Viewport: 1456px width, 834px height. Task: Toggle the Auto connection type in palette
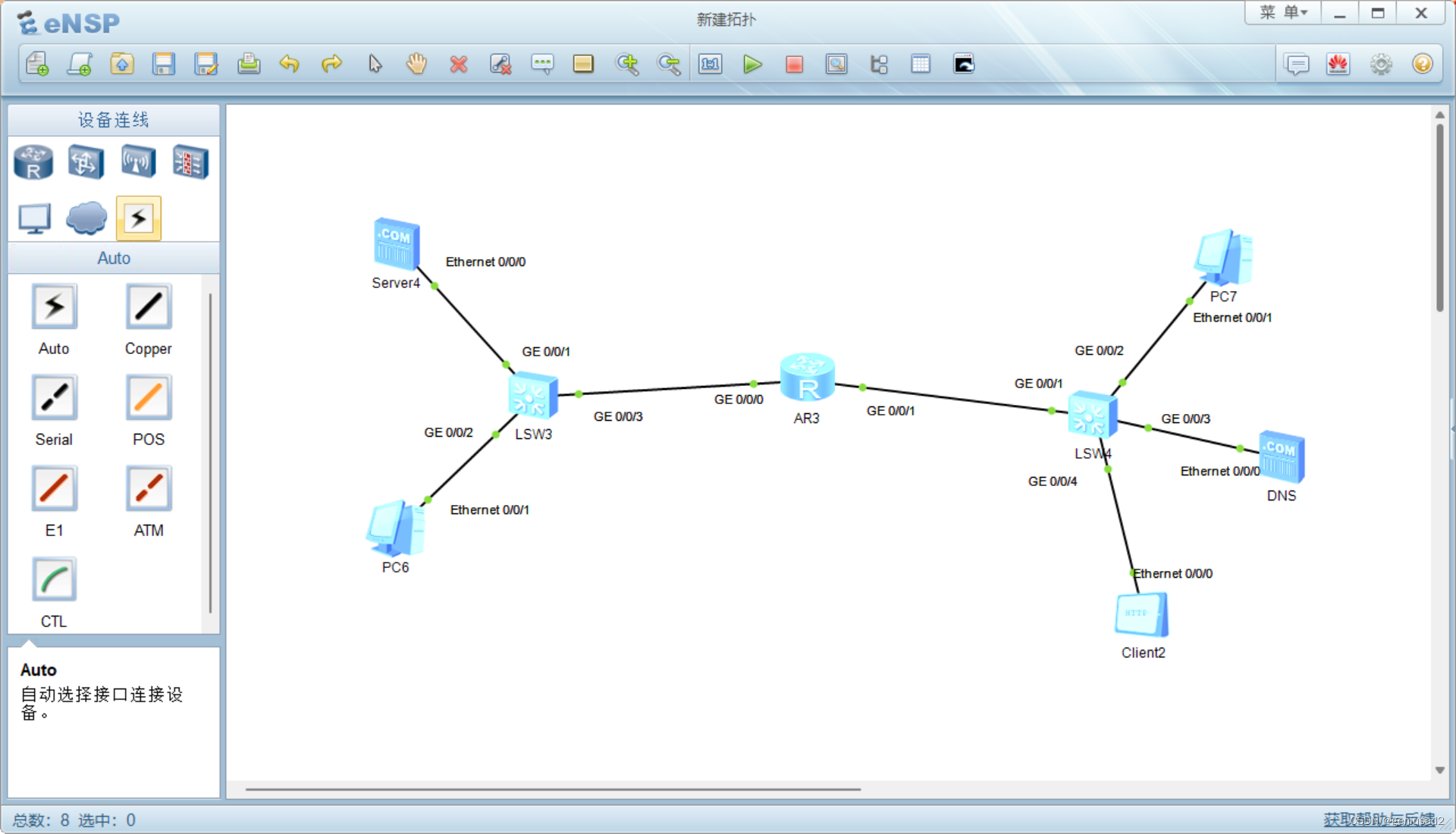click(54, 307)
